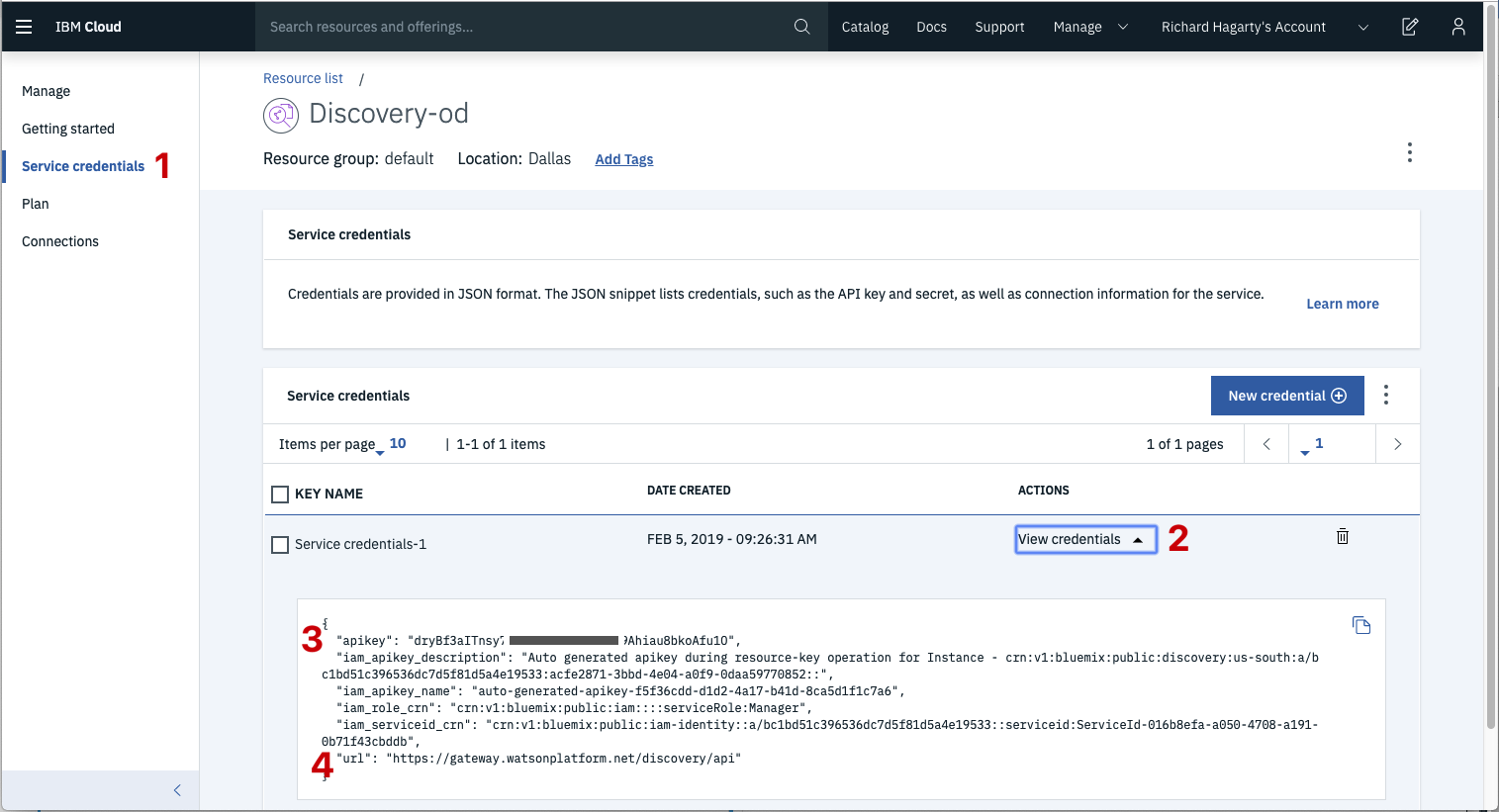Open the overflow menu next to New credential
The height and width of the screenshot is (812, 1499).
tap(1386, 395)
